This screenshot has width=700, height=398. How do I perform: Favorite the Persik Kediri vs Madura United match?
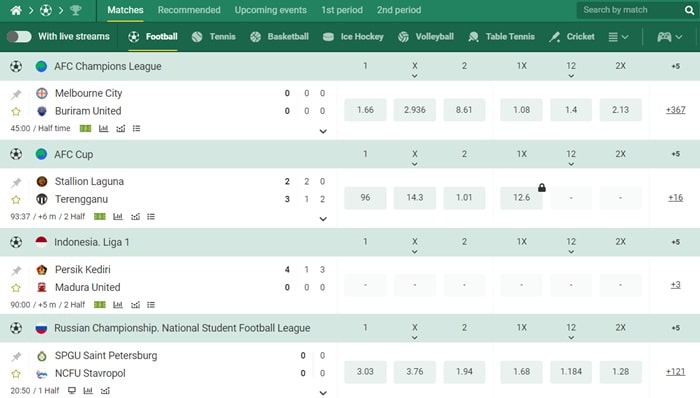(x=16, y=288)
